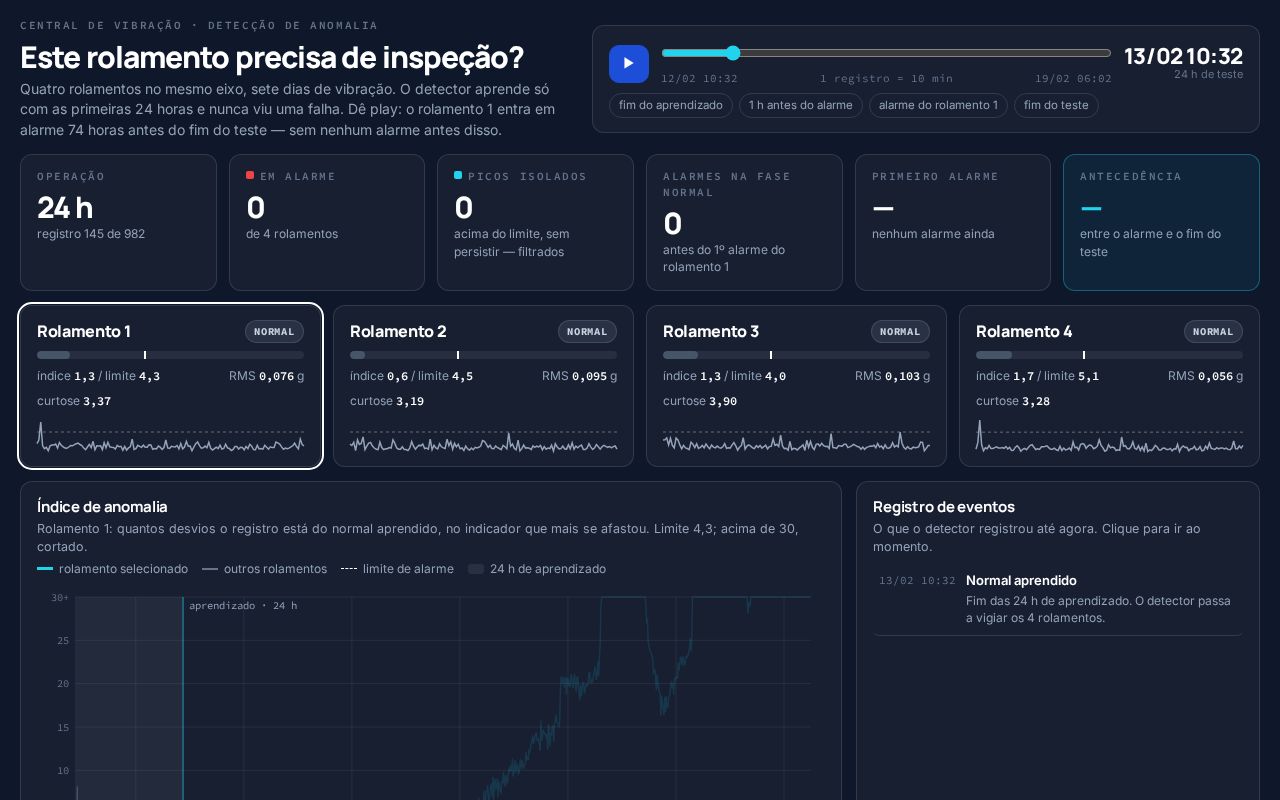Click the "1 registro = 10 min" label
This screenshot has height=800, width=1280.
coord(886,78)
